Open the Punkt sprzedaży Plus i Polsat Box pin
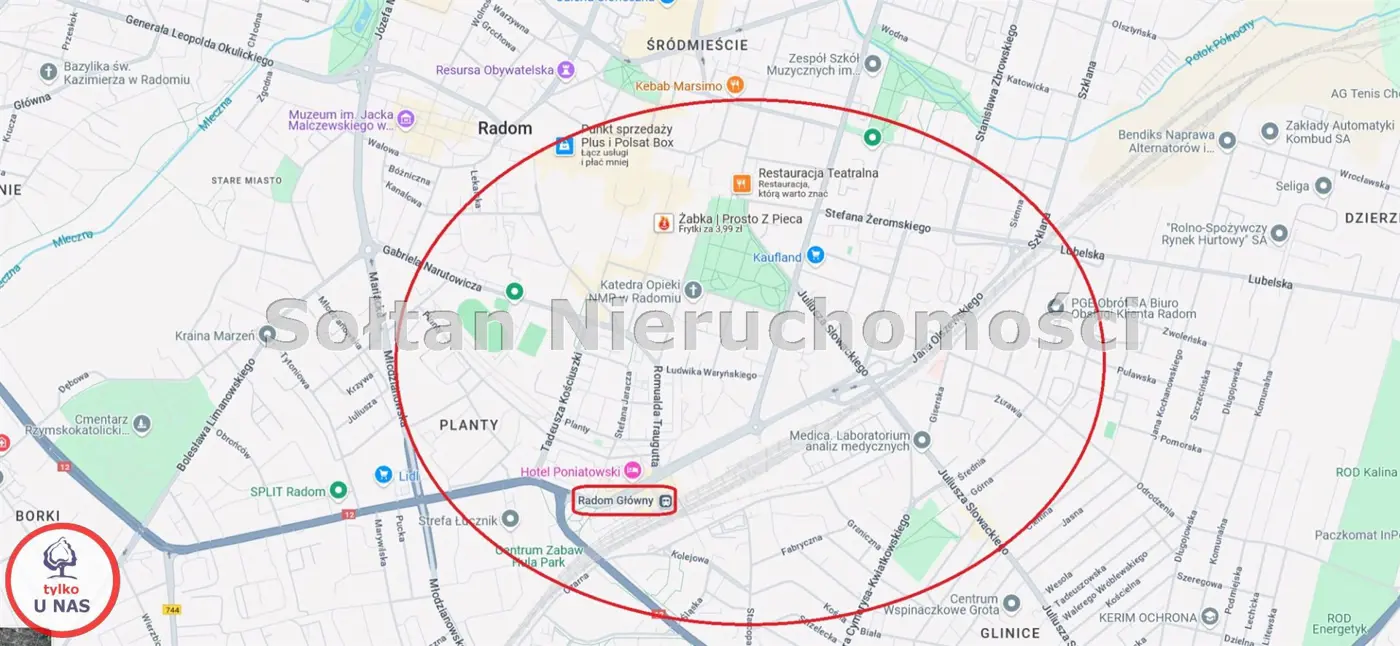 (564, 147)
